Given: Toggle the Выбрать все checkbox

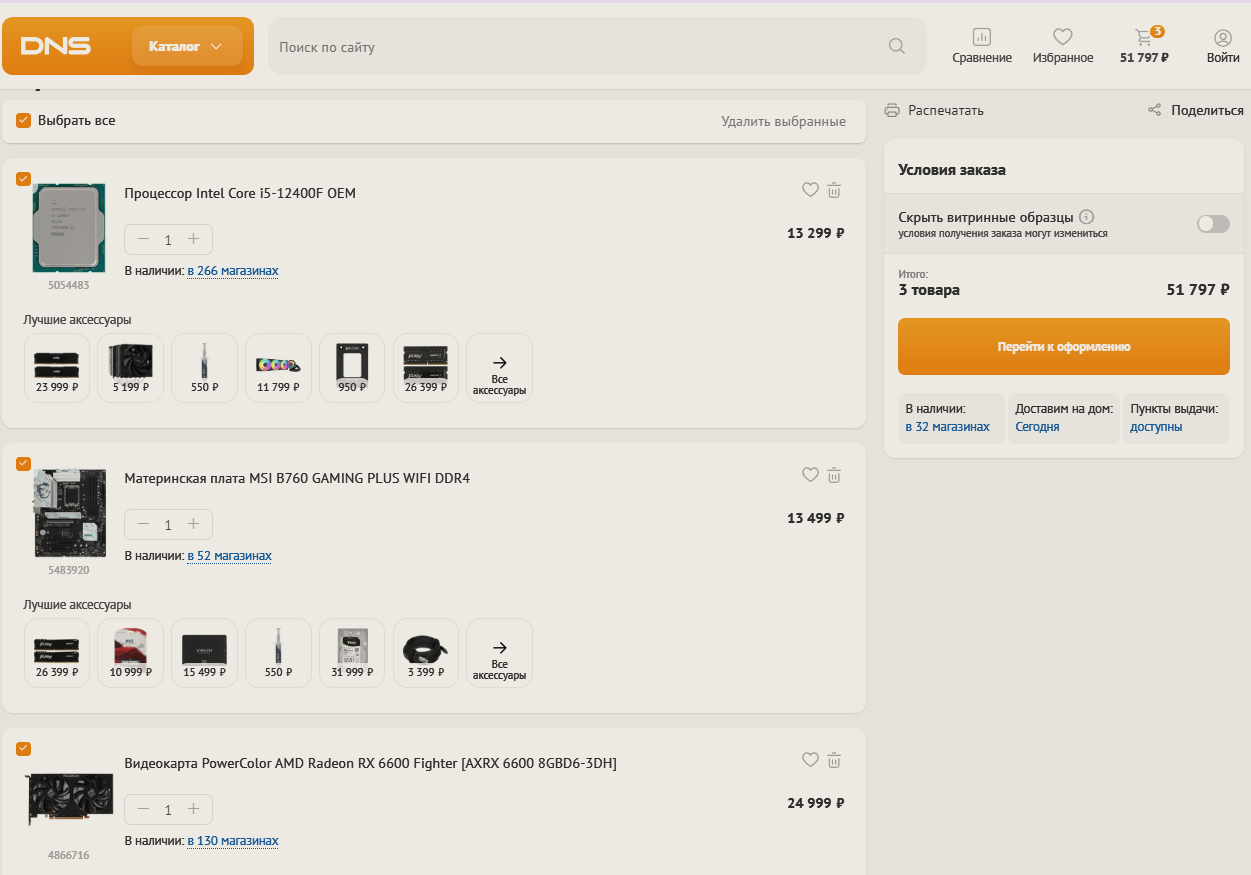Looking at the screenshot, I should coord(24,121).
